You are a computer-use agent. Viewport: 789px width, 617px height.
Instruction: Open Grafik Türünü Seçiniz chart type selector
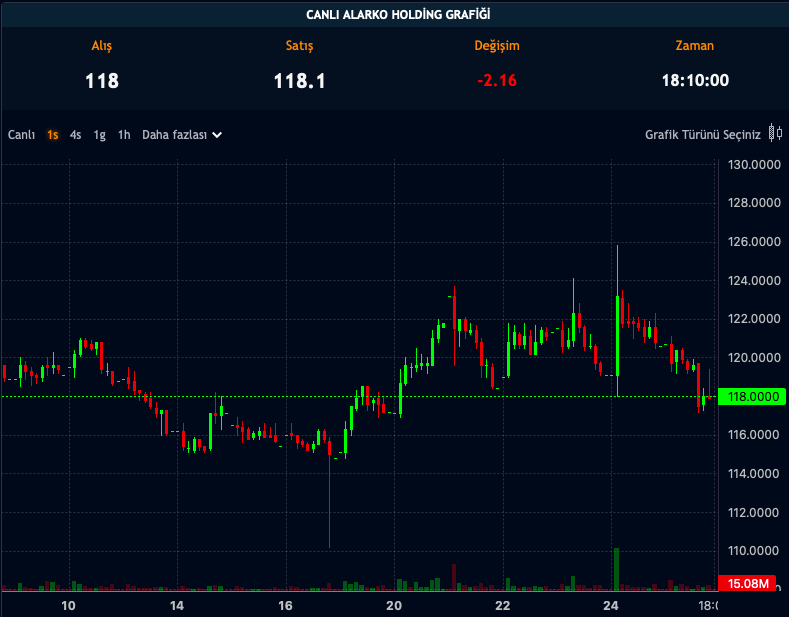[702, 135]
